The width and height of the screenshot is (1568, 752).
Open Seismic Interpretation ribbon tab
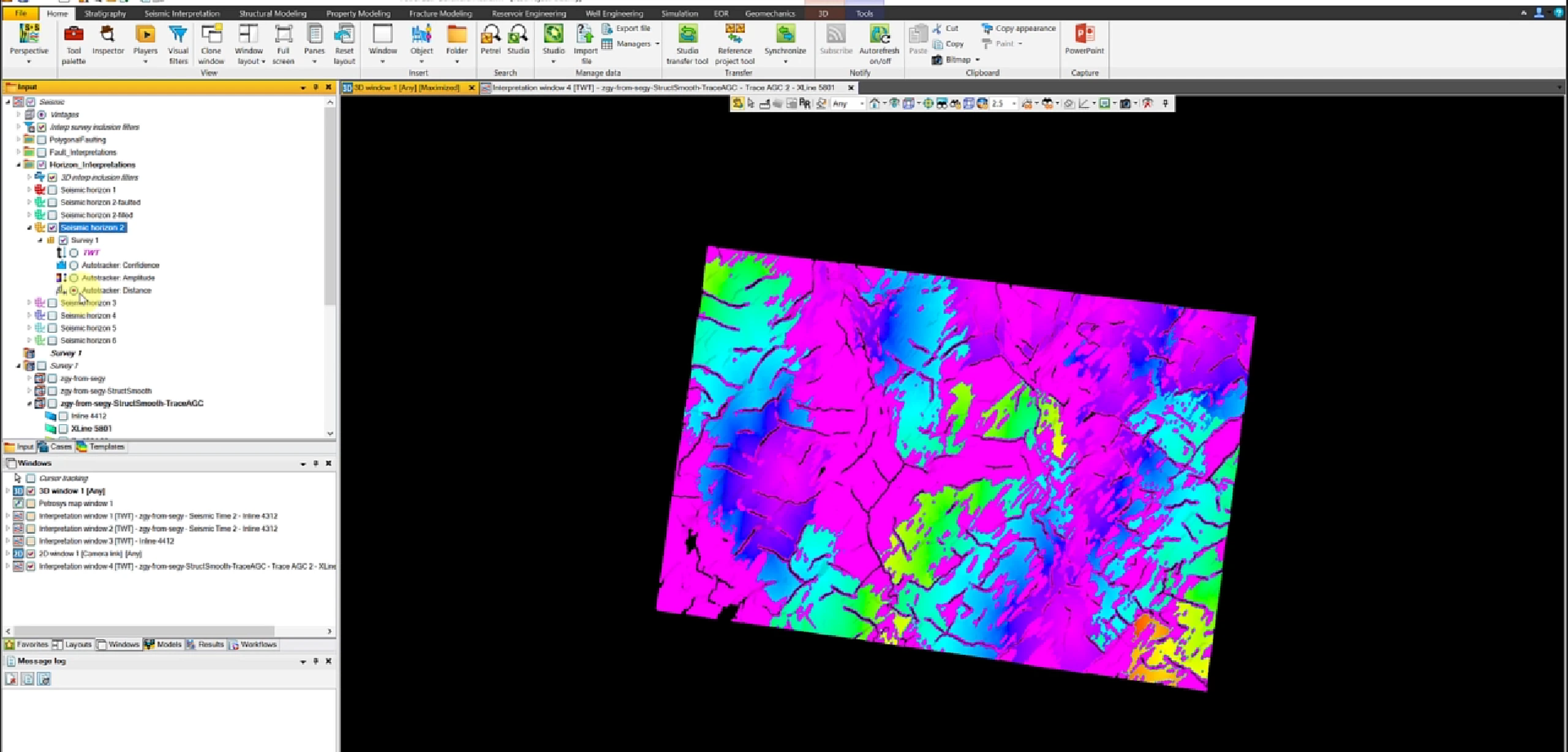pos(182,13)
